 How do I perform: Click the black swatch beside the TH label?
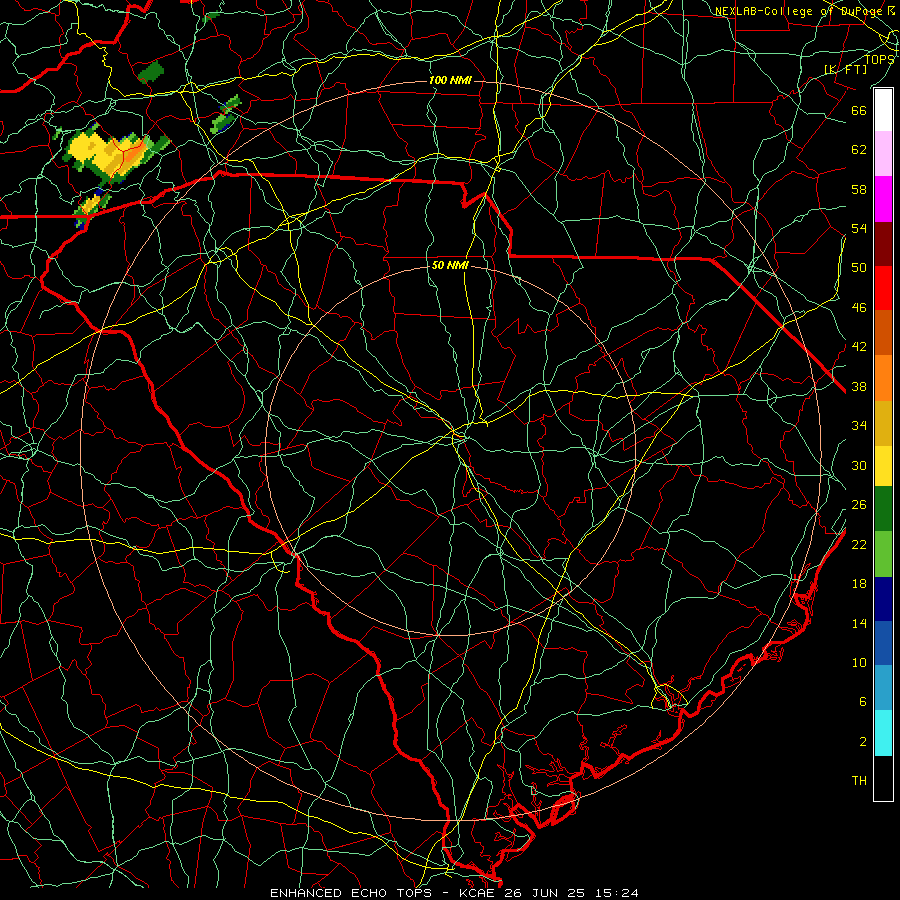pos(883,778)
